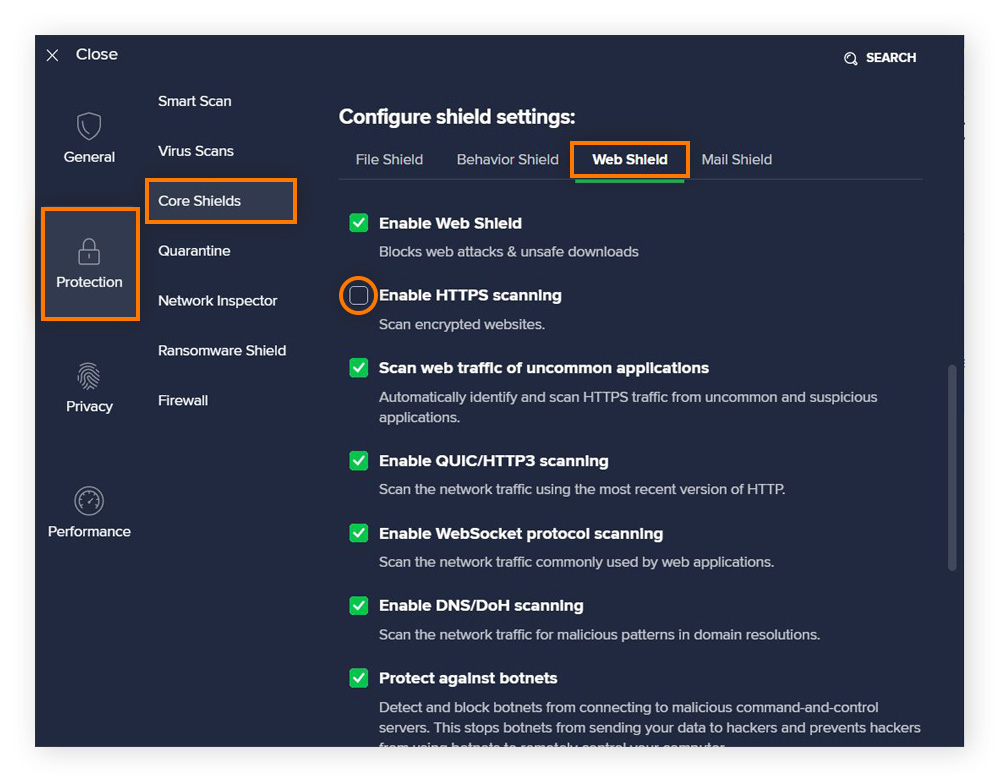This screenshot has height=782, width=1000.
Task: Select Virus Scans from the sidebar
Action: click(x=195, y=151)
